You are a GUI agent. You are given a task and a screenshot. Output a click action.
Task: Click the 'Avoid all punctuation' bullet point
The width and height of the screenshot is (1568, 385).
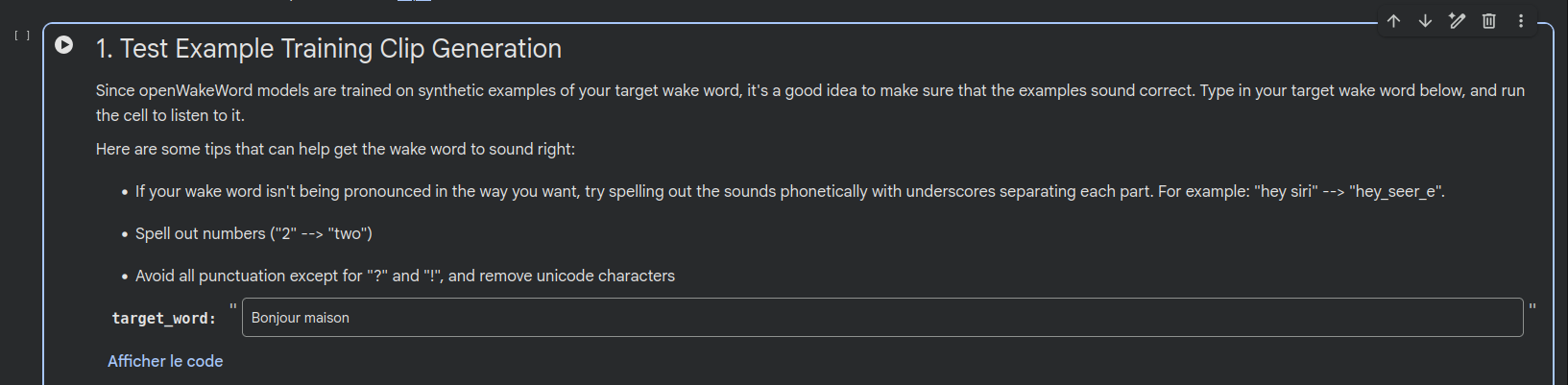click(x=404, y=276)
